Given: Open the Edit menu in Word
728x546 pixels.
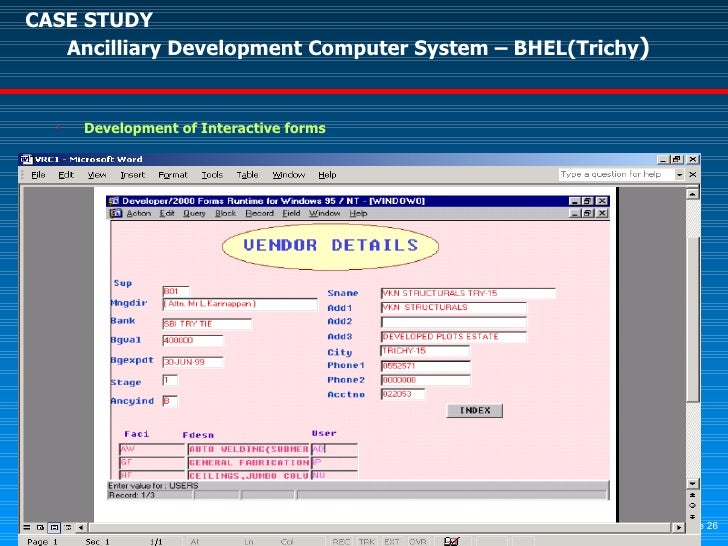Looking at the screenshot, I should pos(66,175).
